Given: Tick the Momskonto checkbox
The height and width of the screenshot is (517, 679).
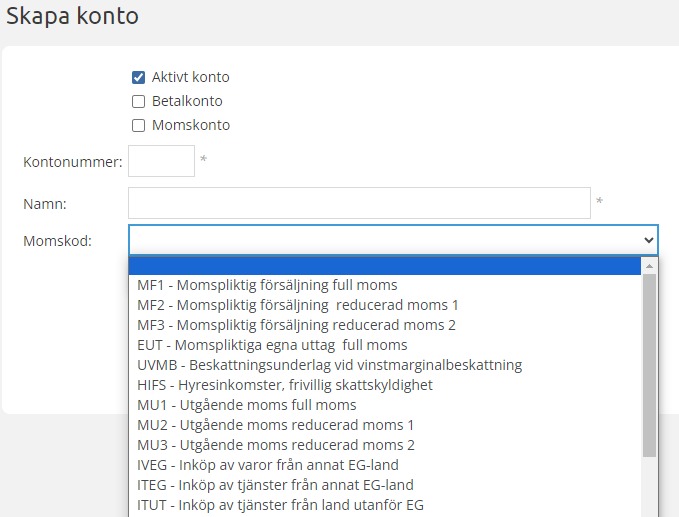Looking at the screenshot, I should point(139,125).
